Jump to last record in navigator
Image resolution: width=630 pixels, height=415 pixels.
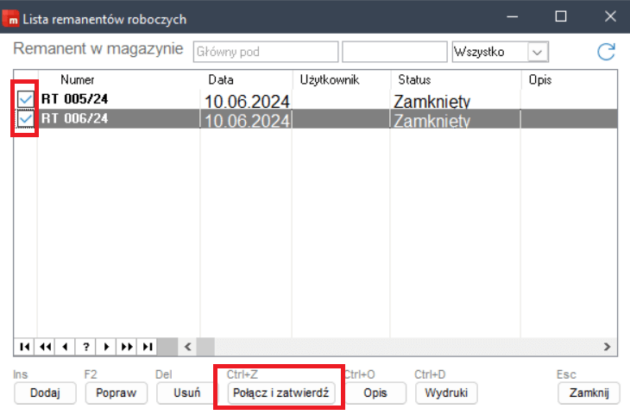148,347
